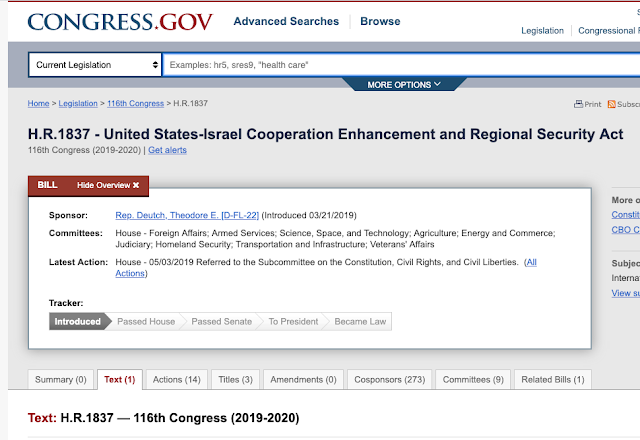Open sponsor Rep. Deutch, Theodore E. link
This screenshot has width=640, height=440.
[x=187, y=215]
